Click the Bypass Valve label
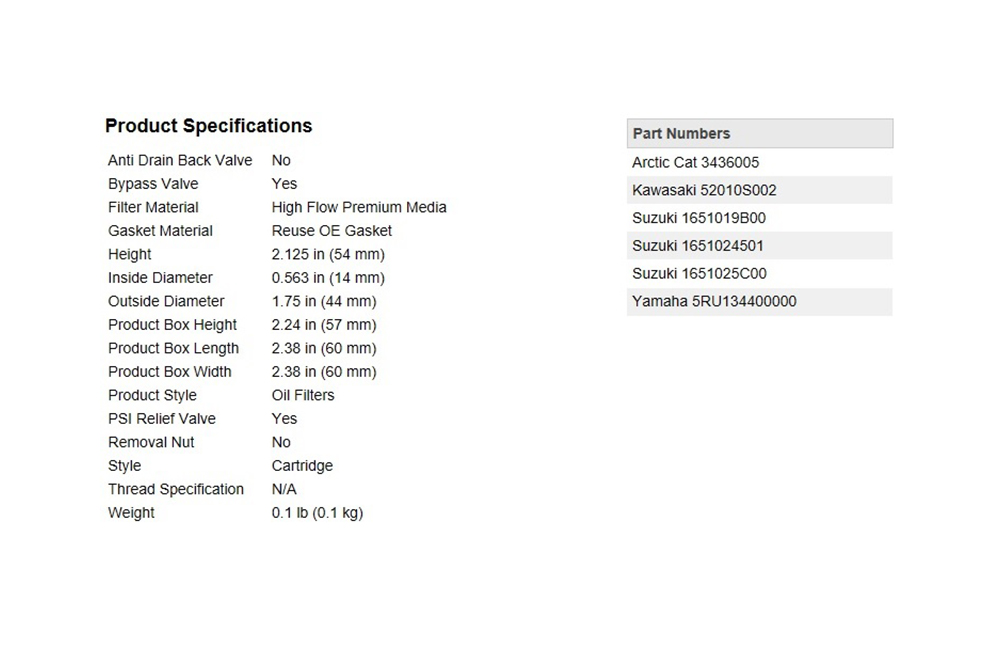 point(153,184)
